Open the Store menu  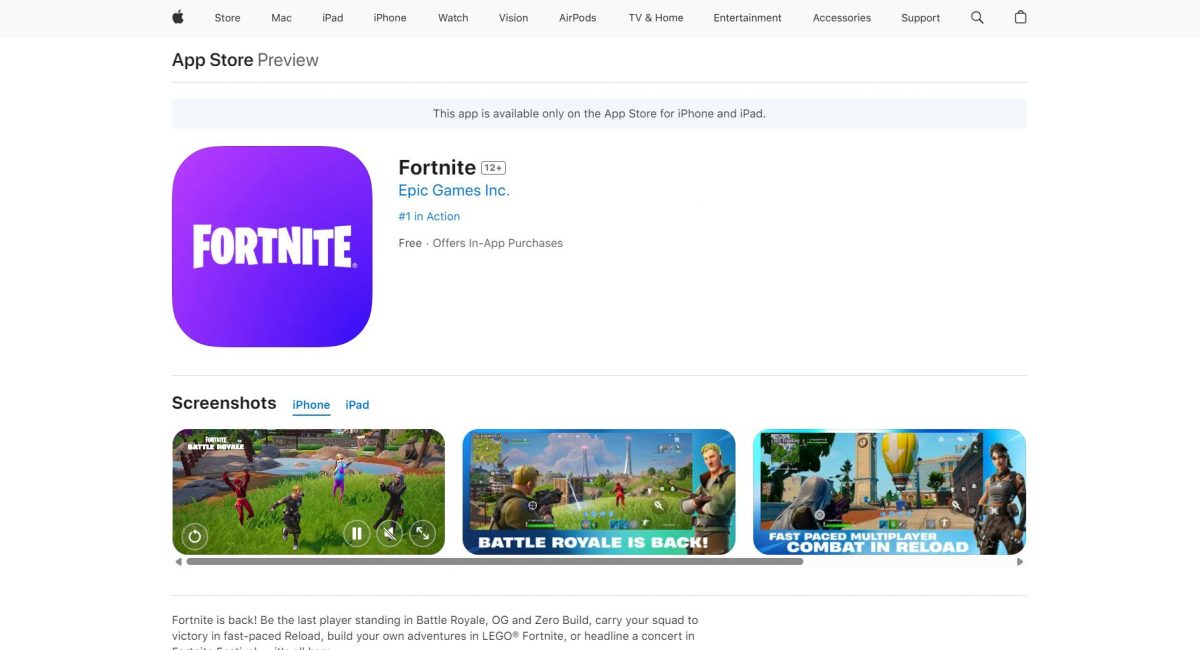coord(227,18)
